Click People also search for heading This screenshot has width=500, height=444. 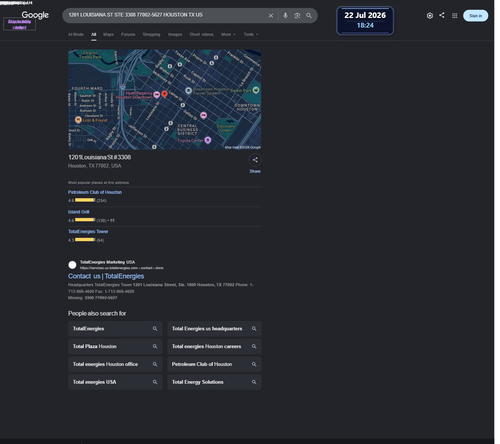pos(97,313)
